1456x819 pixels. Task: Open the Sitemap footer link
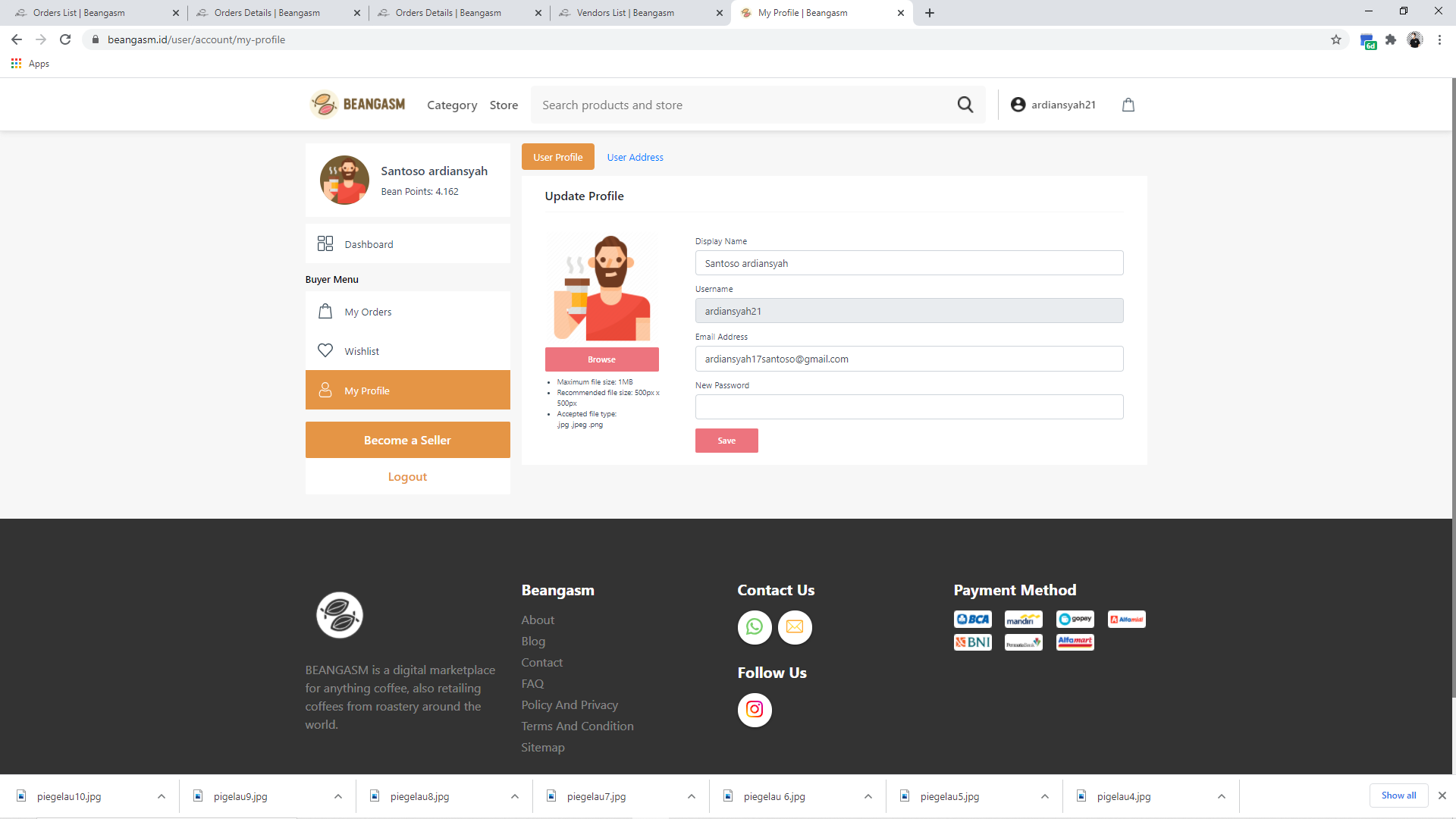pos(543,747)
